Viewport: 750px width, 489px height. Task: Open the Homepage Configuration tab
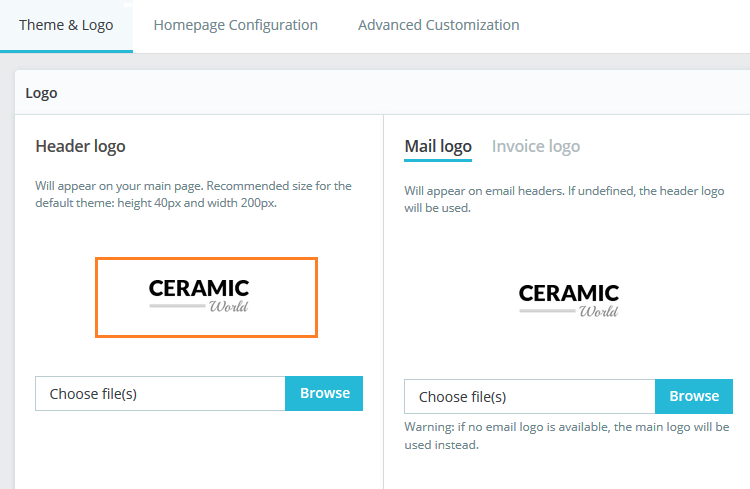pos(235,25)
